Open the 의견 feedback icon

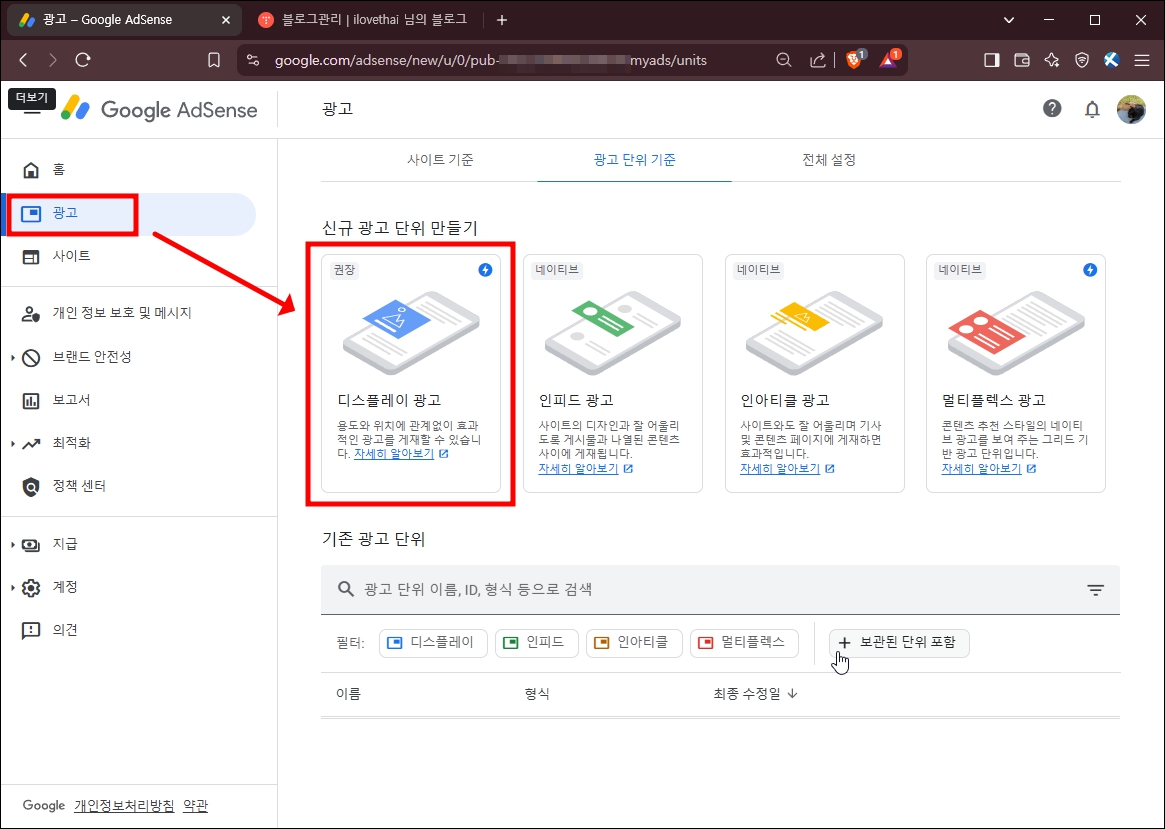point(32,630)
